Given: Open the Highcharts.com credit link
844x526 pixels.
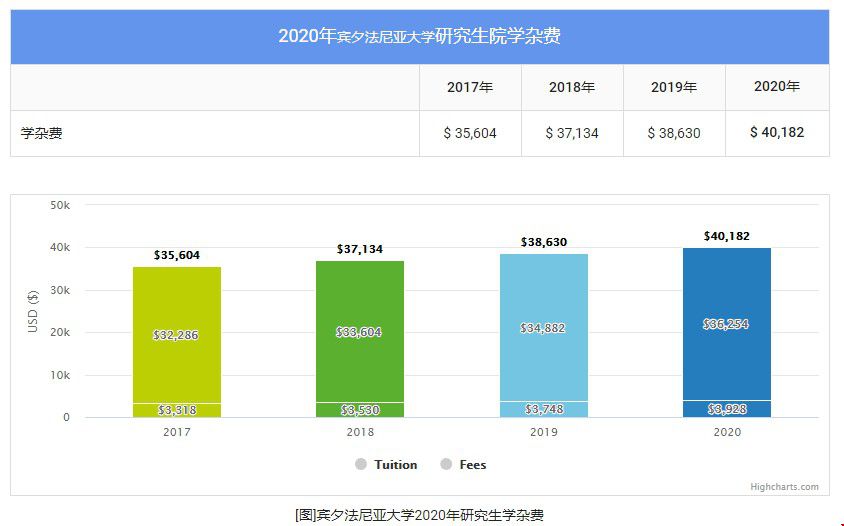Looking at the screenshot, I should (x=784, y=487).
